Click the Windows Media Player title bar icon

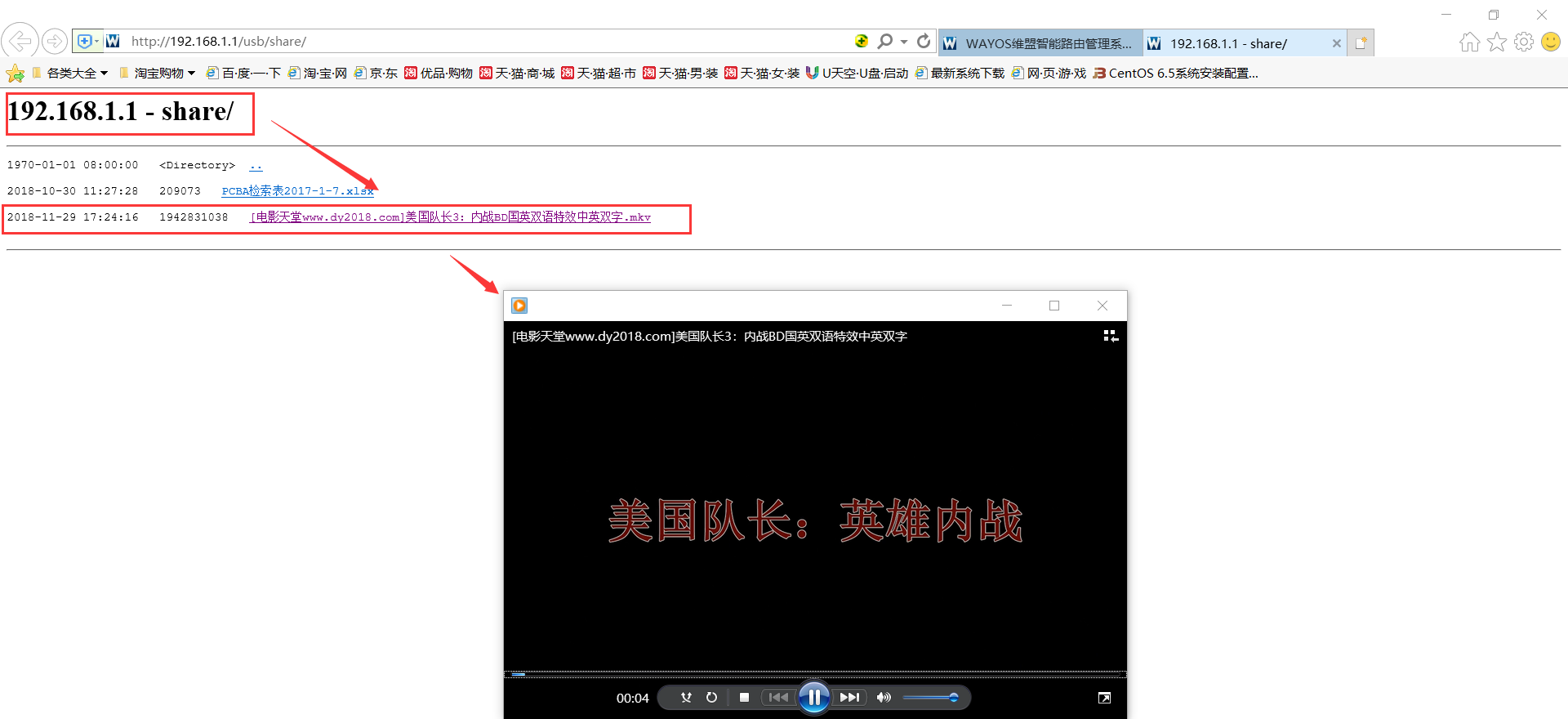[519, 306]
